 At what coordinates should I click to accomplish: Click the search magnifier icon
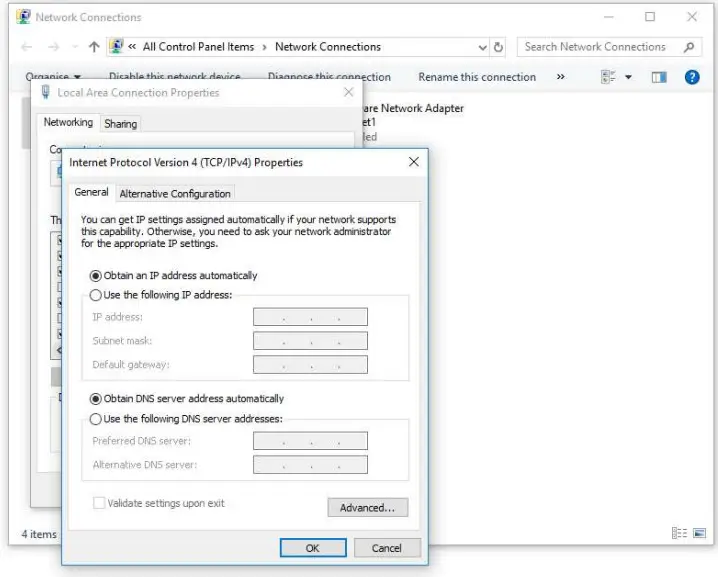tap(689, 47)
